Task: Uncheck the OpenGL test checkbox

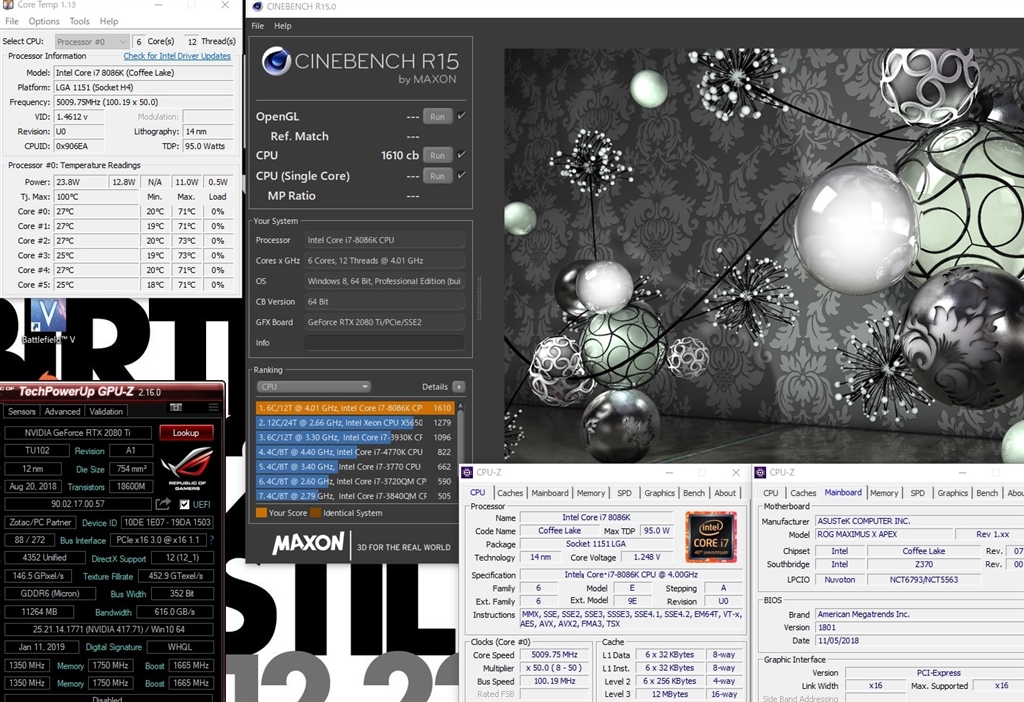Action: pyautogui.click(x=461, y=116)
